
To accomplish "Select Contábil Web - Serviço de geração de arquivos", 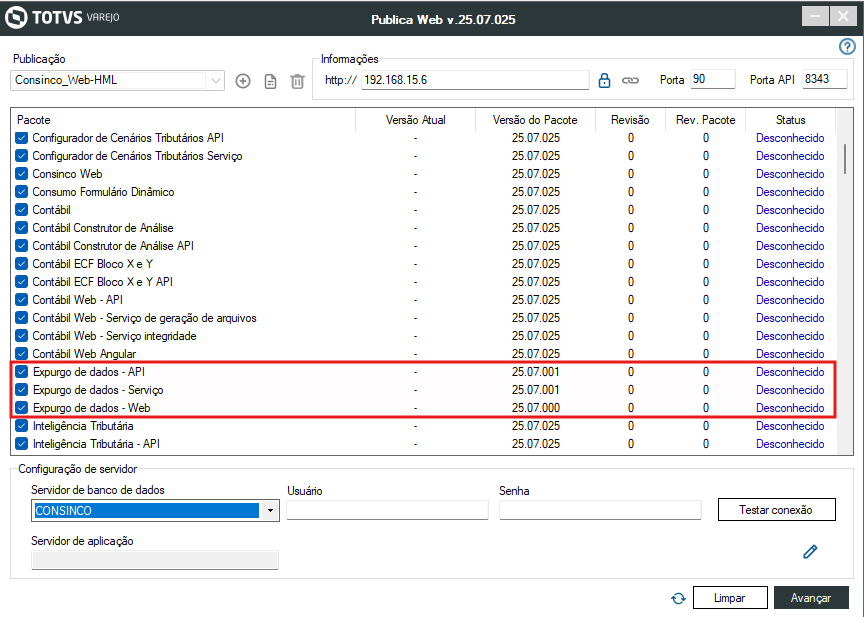I will [144, 318].
